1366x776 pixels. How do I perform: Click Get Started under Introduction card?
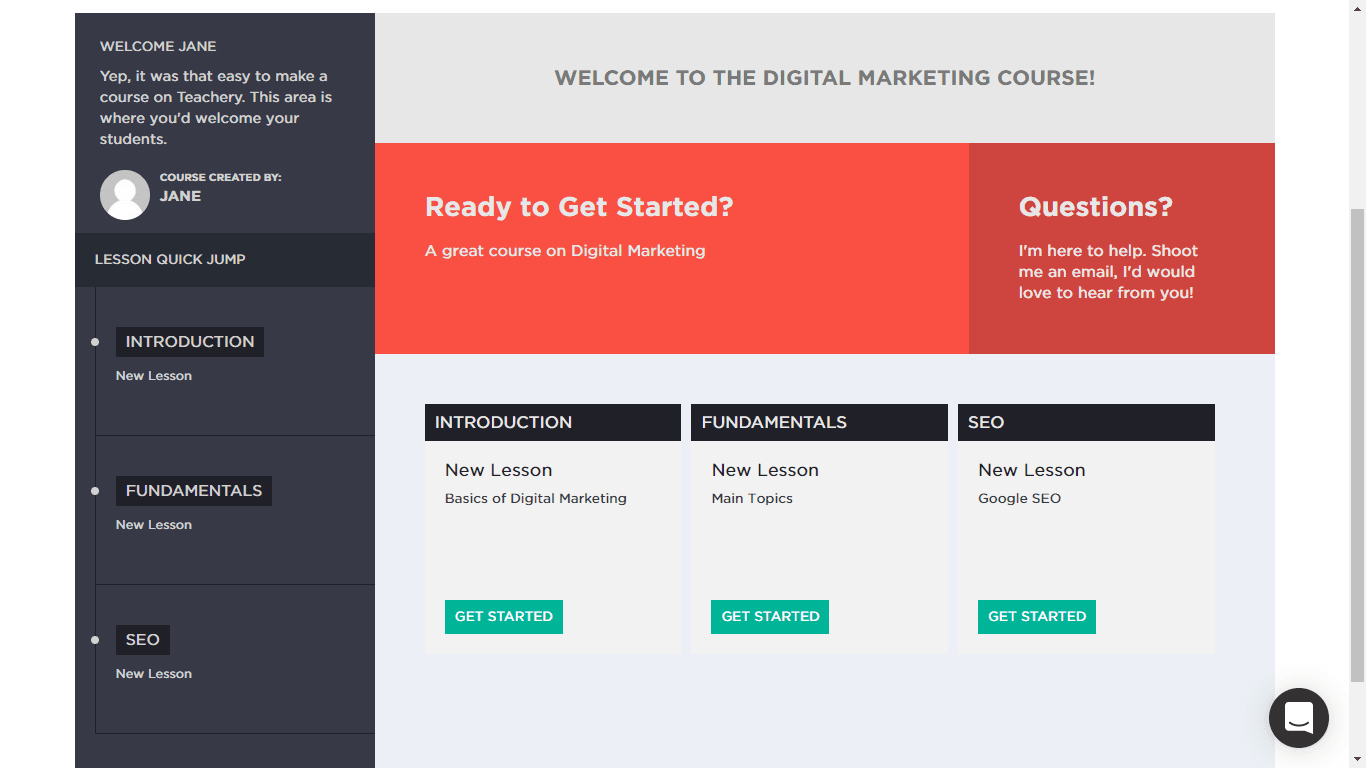(504, 617)
